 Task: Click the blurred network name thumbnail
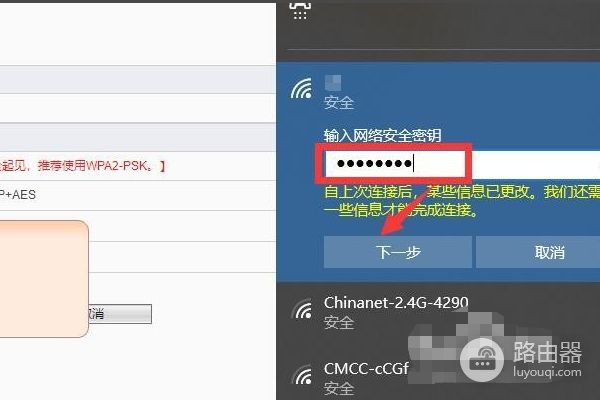tap(333, 82)
